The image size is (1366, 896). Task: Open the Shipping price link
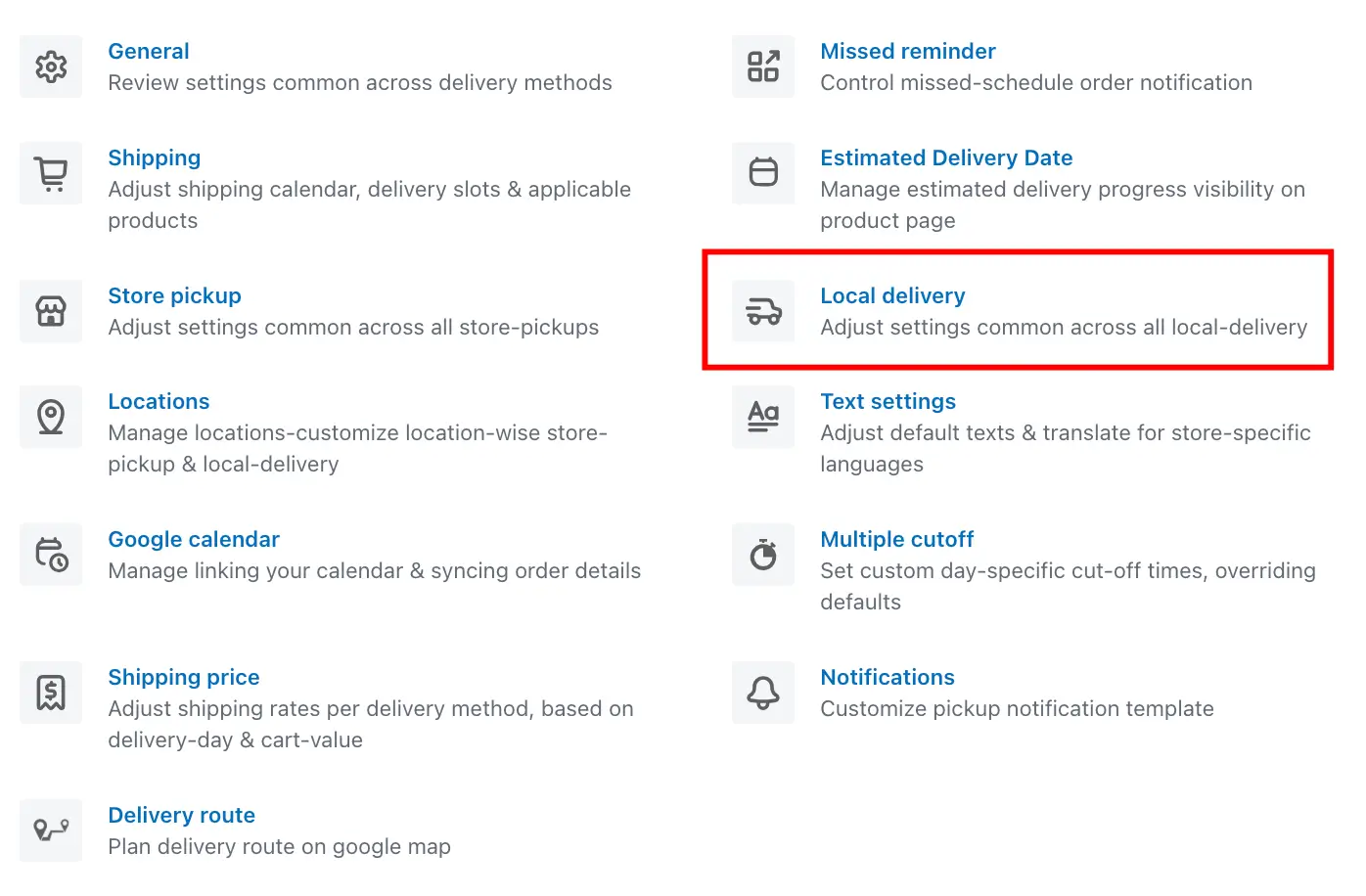(x=184, y=677)
